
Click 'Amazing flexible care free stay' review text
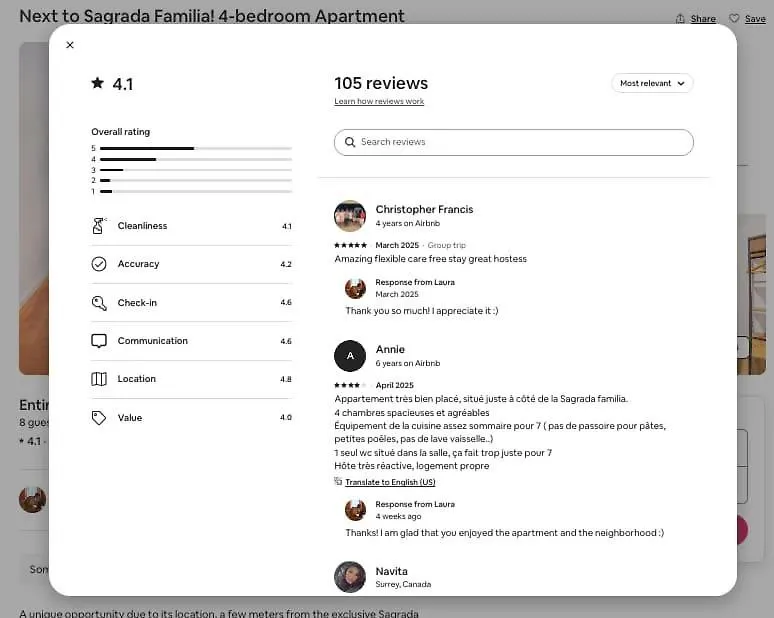pos(430,259)
